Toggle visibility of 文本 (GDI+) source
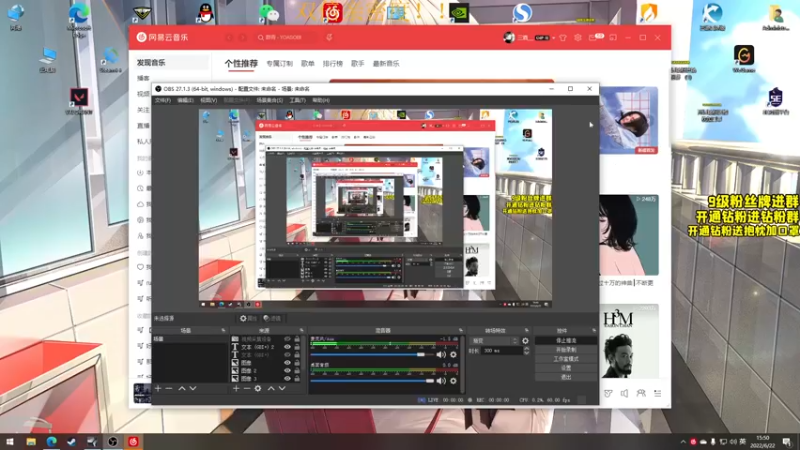 287,355
